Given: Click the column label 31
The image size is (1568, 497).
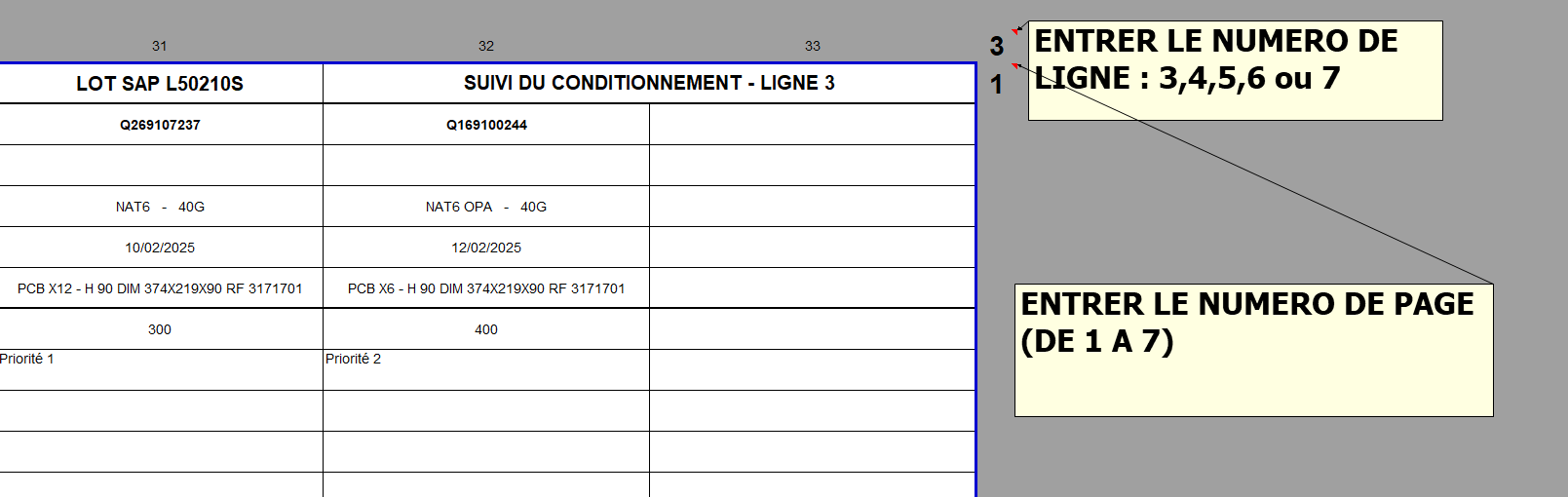Looking at the screenshot, I should click(x=160, y=46).
